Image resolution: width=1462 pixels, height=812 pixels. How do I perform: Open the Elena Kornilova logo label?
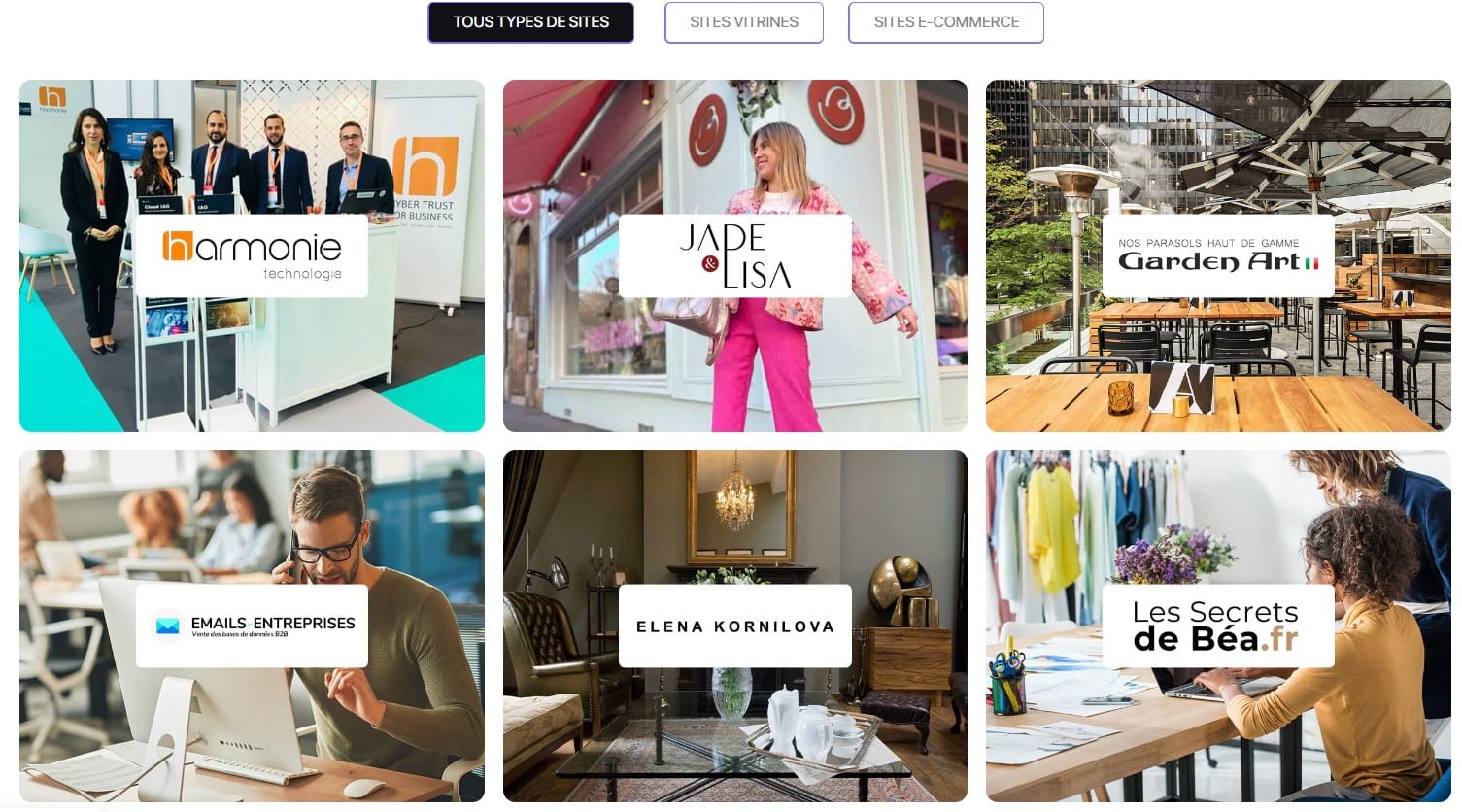735,626
